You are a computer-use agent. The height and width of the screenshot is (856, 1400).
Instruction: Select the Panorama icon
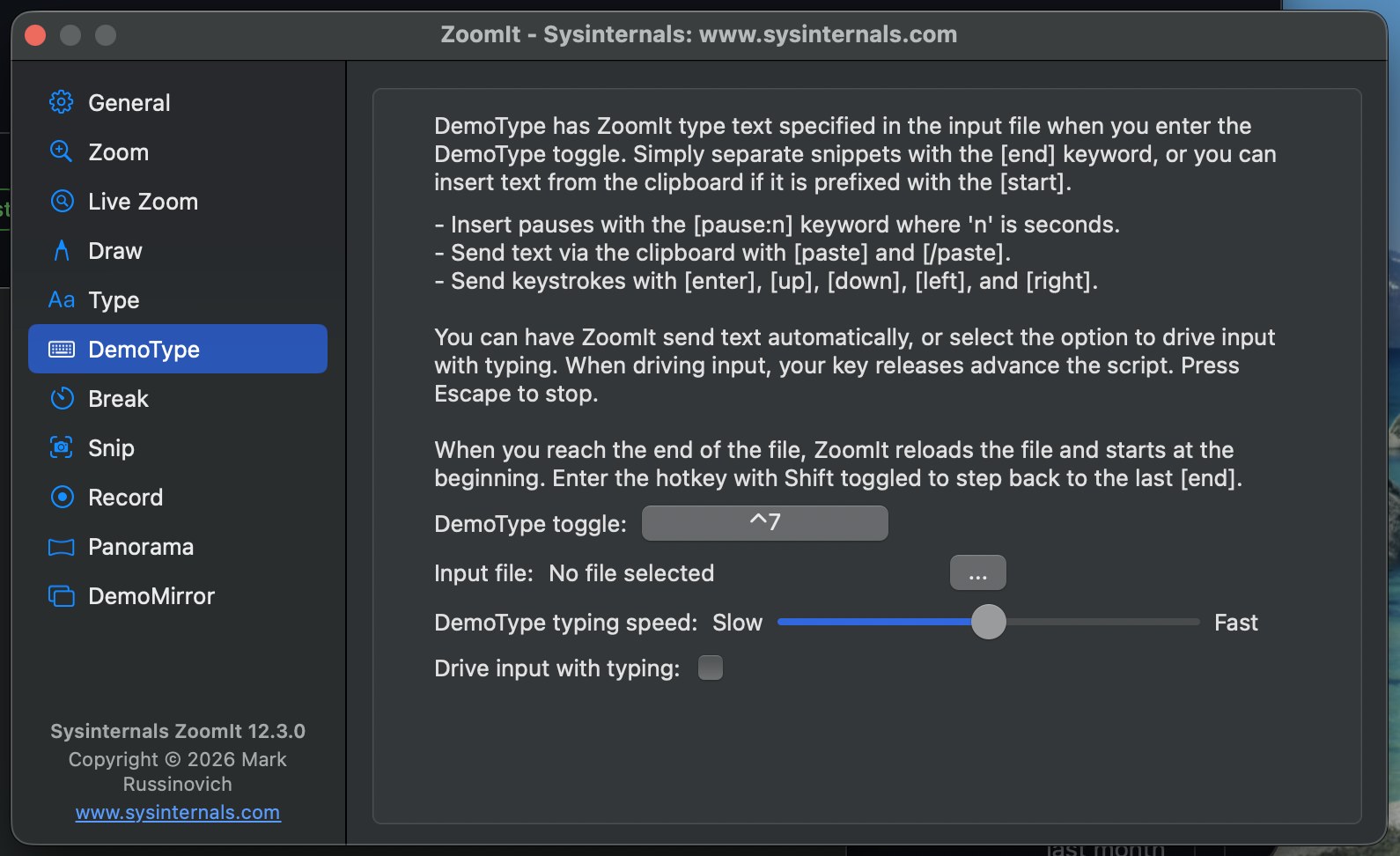tap(61, 547)
